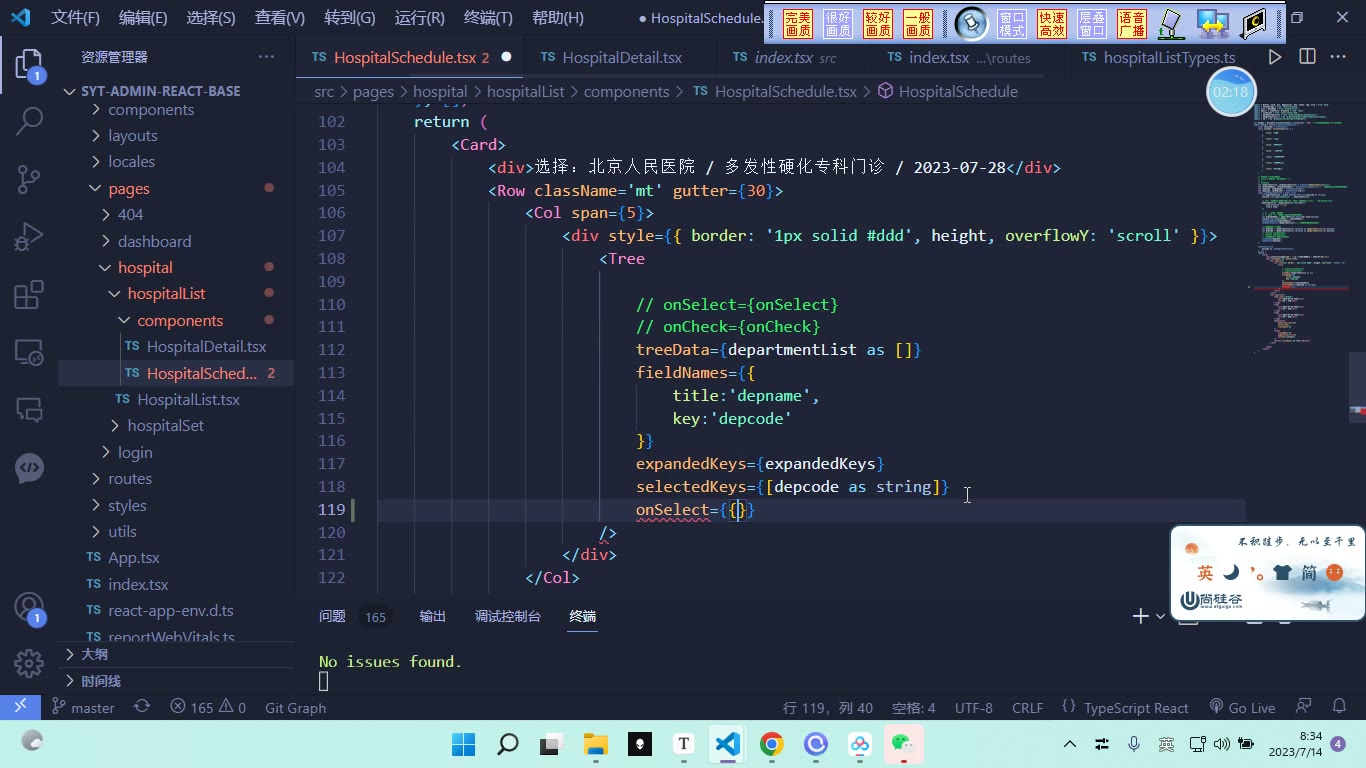Expand the dashboard folder
This screenshot has height=768, width=1366.
[154, 241]
